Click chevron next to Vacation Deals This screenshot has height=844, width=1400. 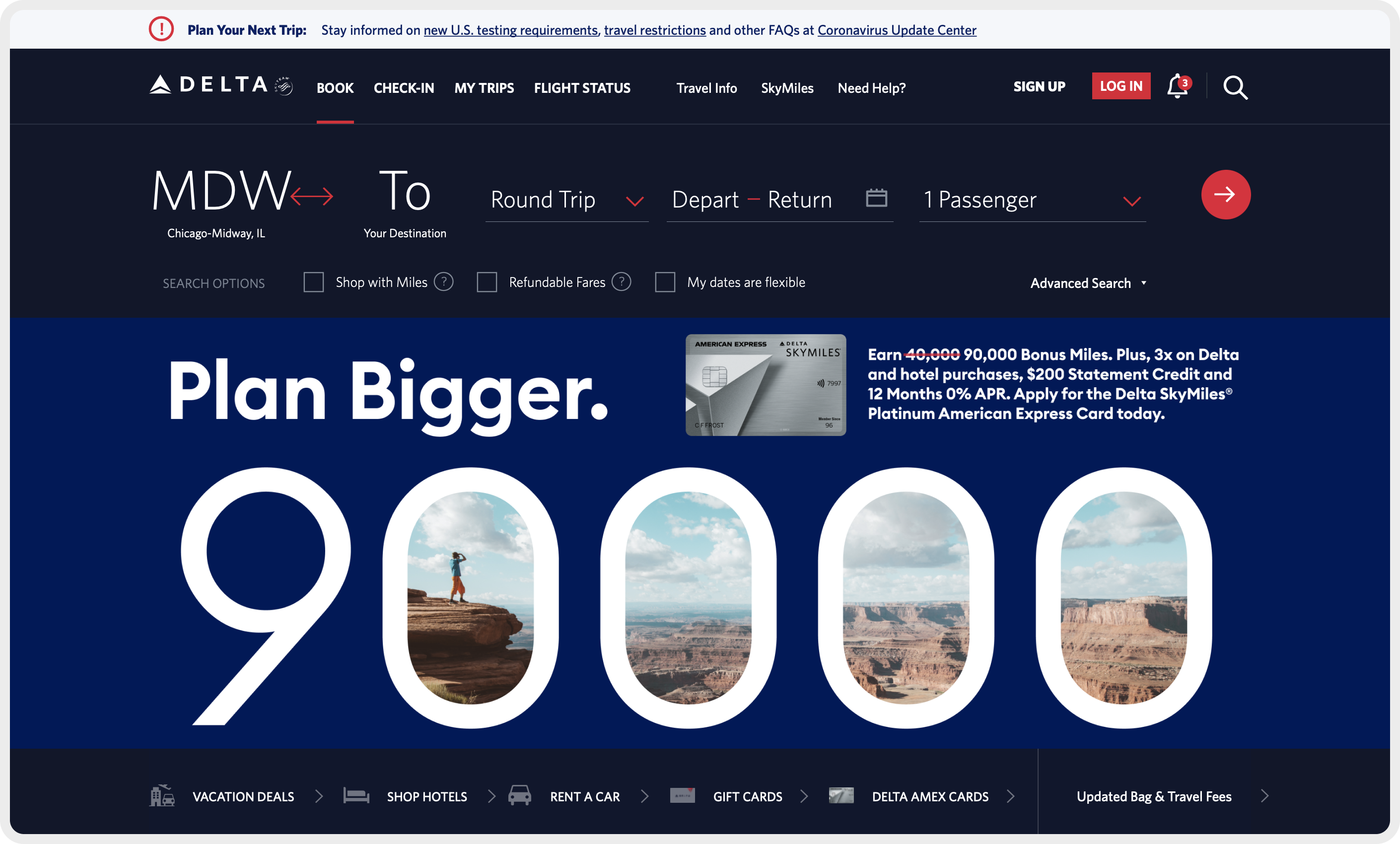coord(319,796)
